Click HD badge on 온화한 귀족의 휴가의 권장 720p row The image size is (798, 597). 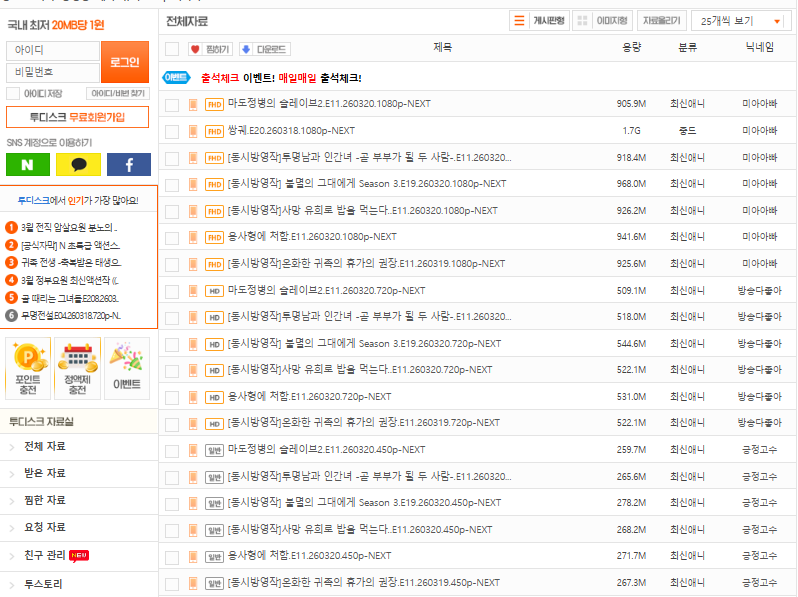tap(214, 424)
